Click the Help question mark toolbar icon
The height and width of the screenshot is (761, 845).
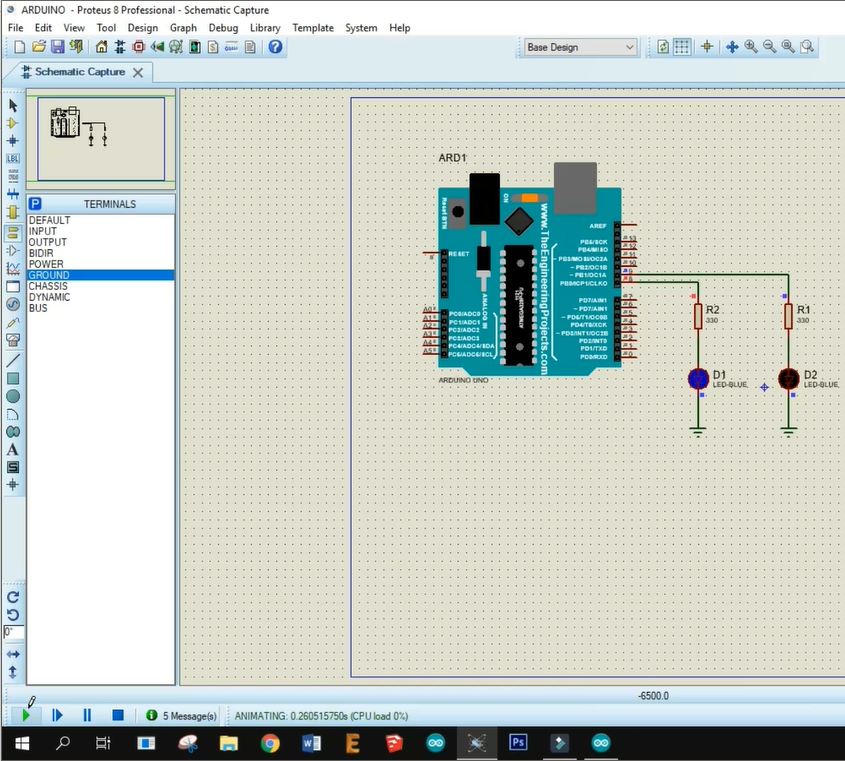[275, 47]
